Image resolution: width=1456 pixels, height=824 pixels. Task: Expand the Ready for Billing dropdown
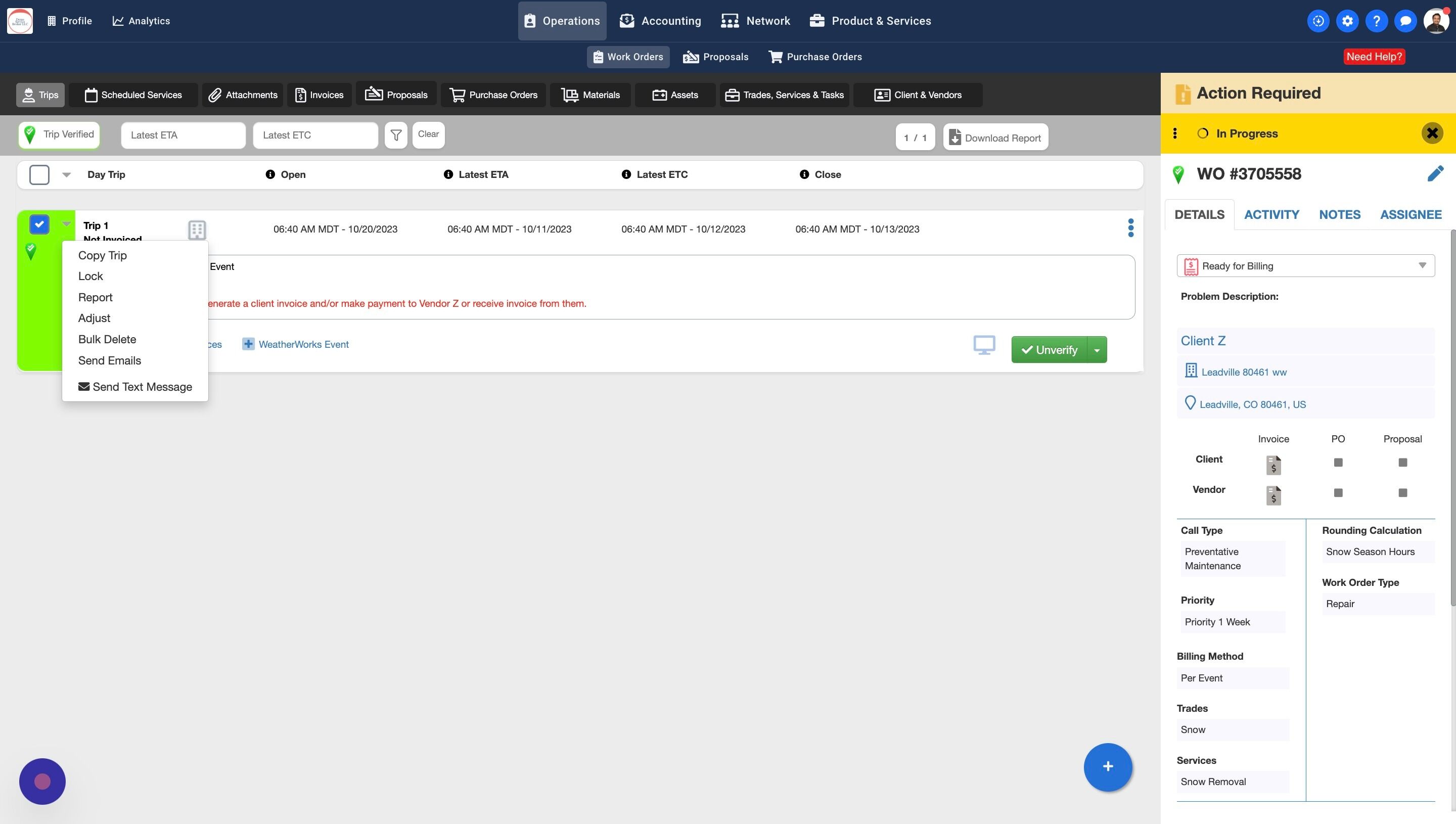(x=1305, y=266)
